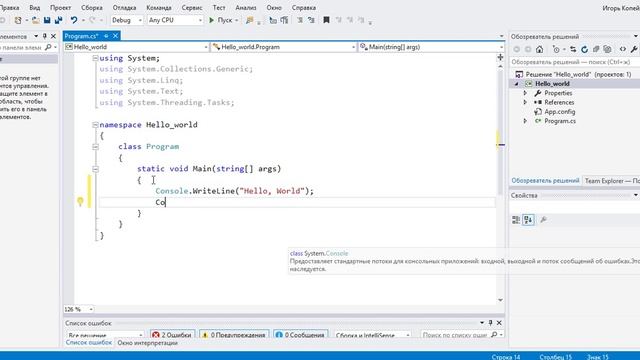Toggle the bookmark icon in the toolbar

[326, 20]
